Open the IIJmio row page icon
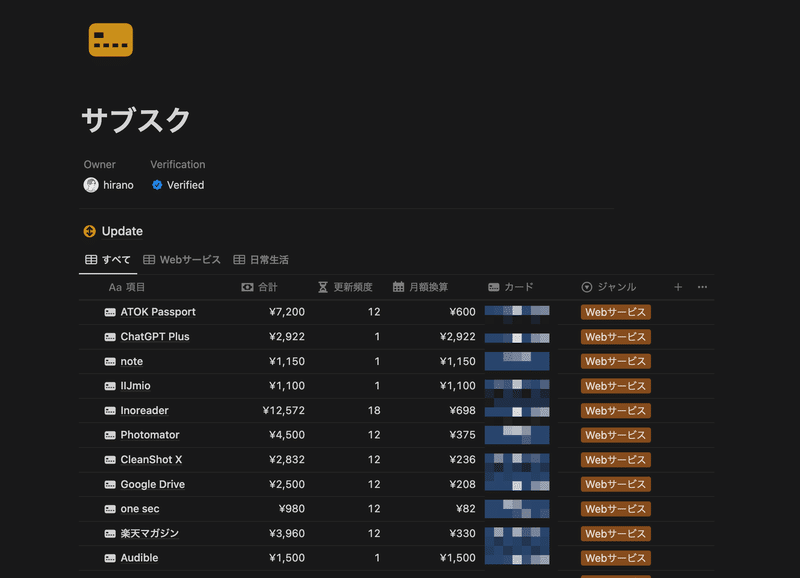 [110, 386]
